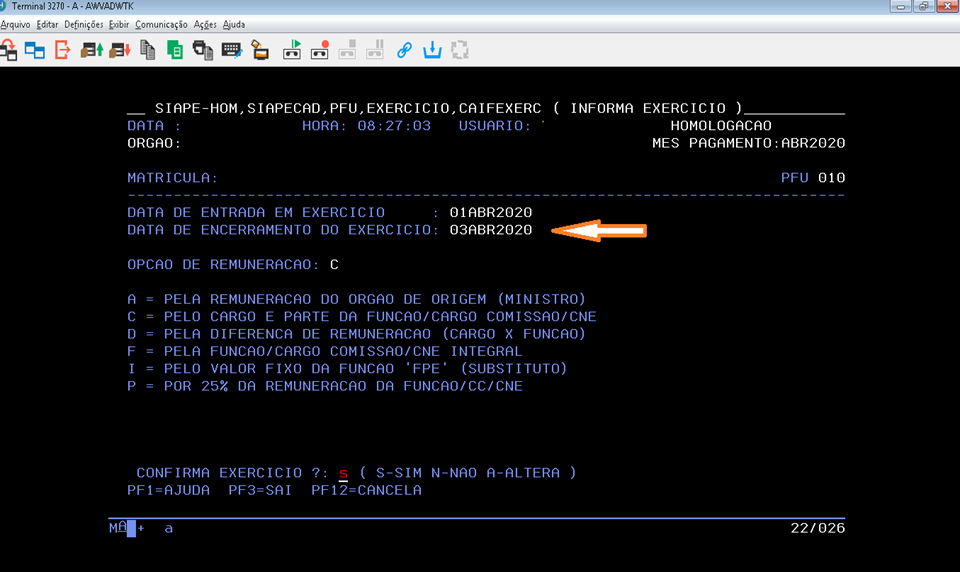
Task: Click the grayed stop macro icon
Action: click(x=347, y=50)
